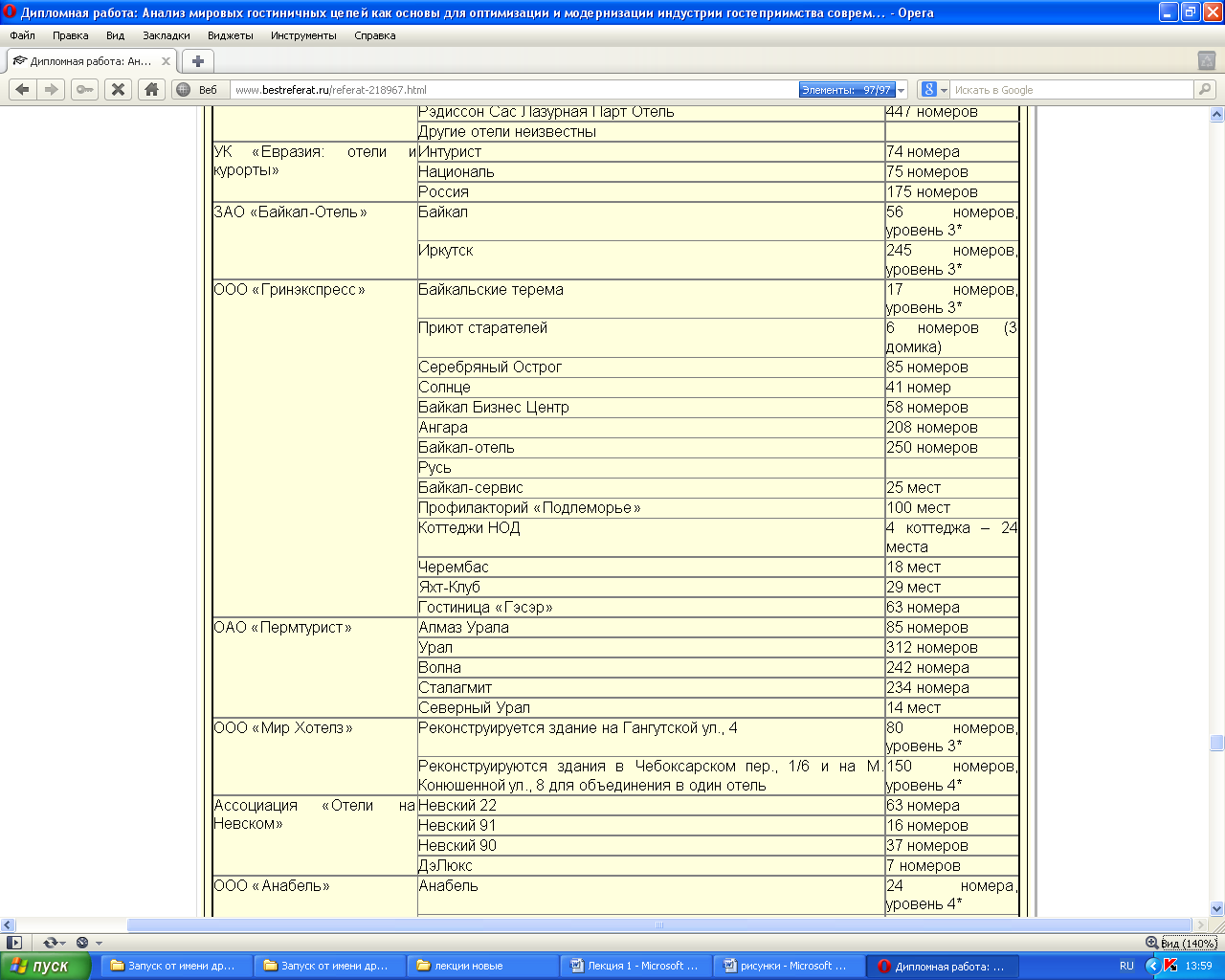Open the Вид menu
Screen dimensions: 1225x980
point(116,35)
